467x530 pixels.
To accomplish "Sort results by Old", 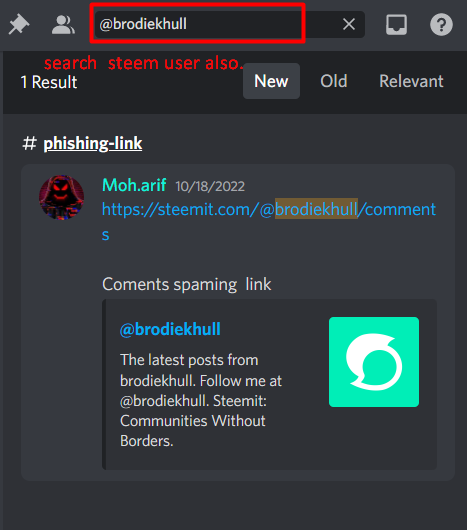I will pos(334,81).
